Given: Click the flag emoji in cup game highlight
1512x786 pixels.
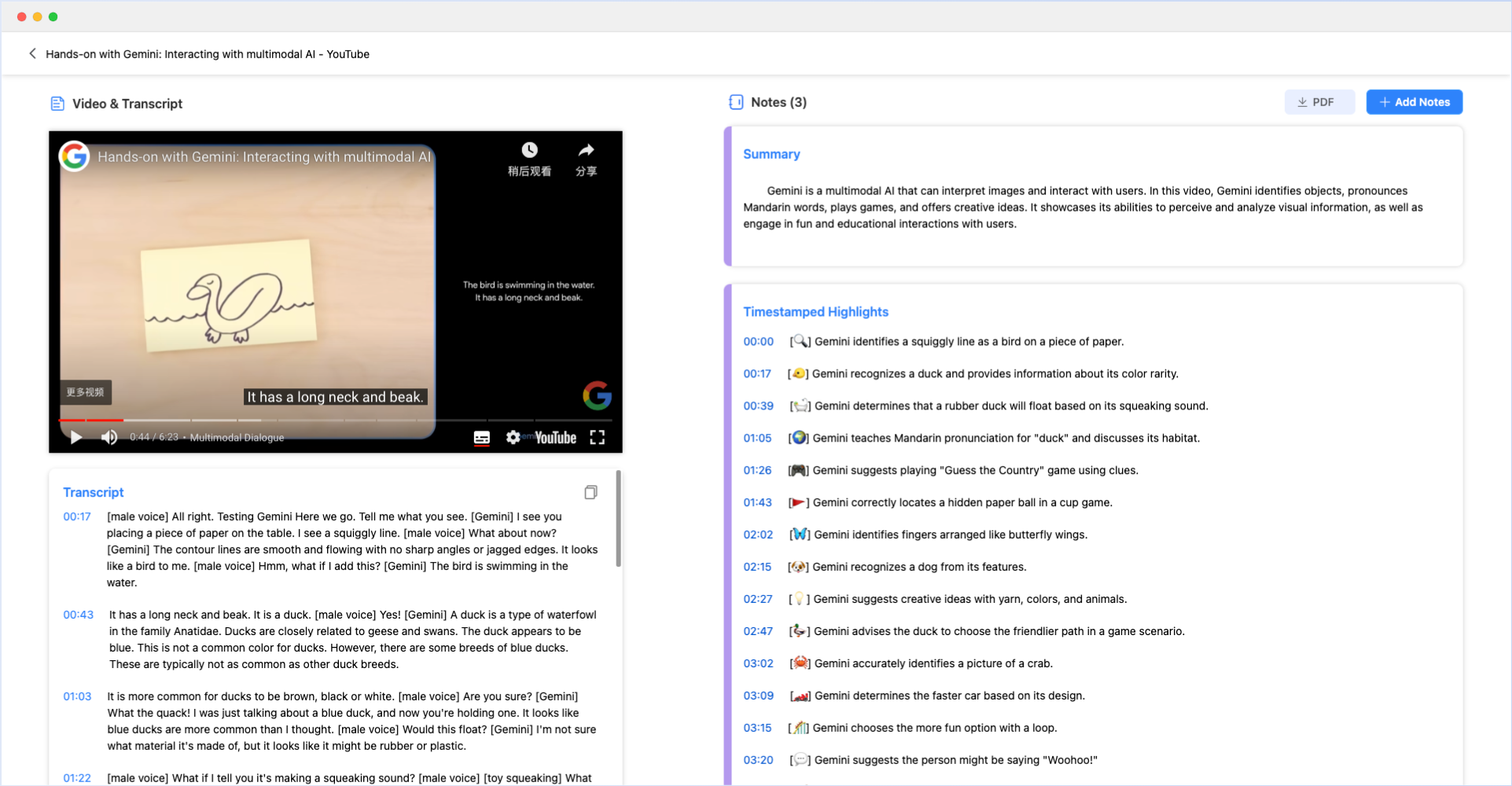Looking at the screenshot, I should coord(799,502).
